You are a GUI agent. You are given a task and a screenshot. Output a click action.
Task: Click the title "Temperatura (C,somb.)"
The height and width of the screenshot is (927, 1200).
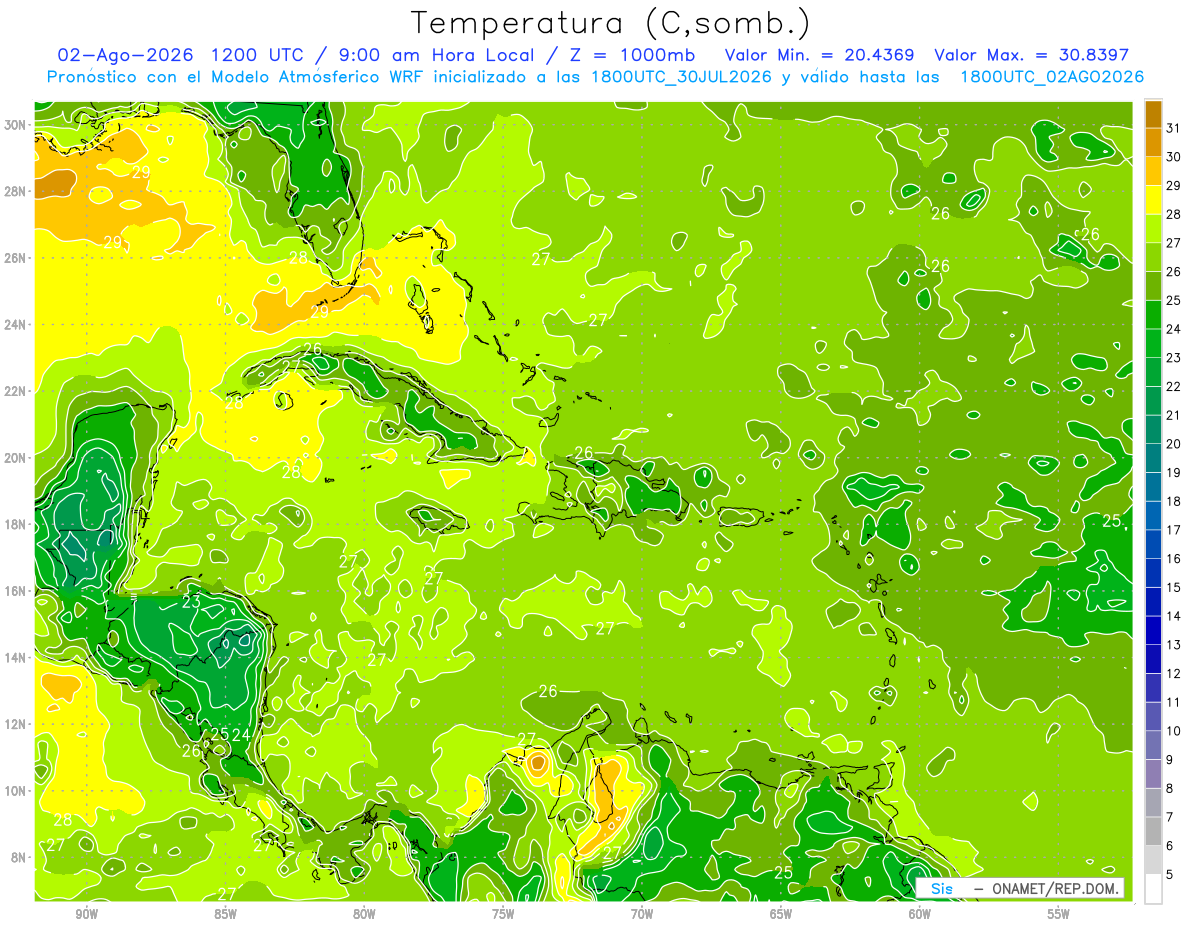[x=611, y=23]
